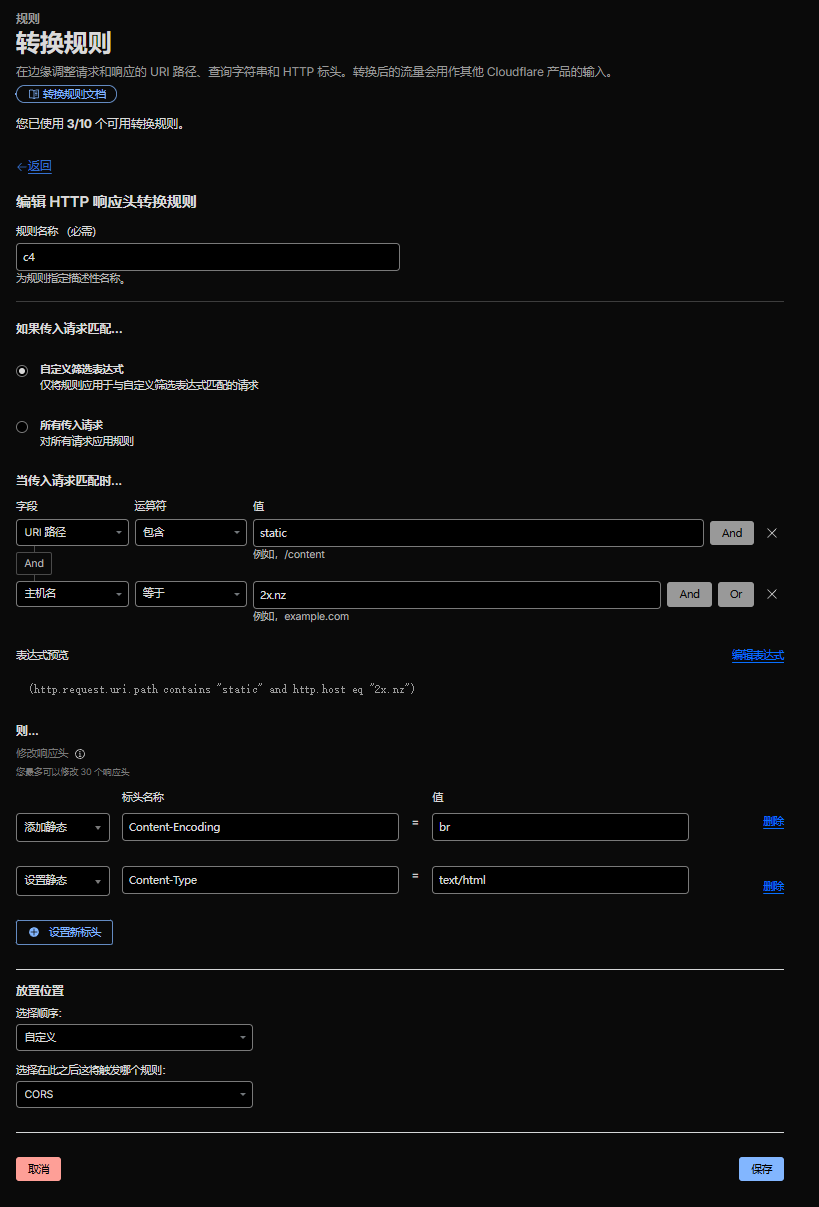
Task: Remove the 主机名 condition row with X
Action: [x=771, y=594]
